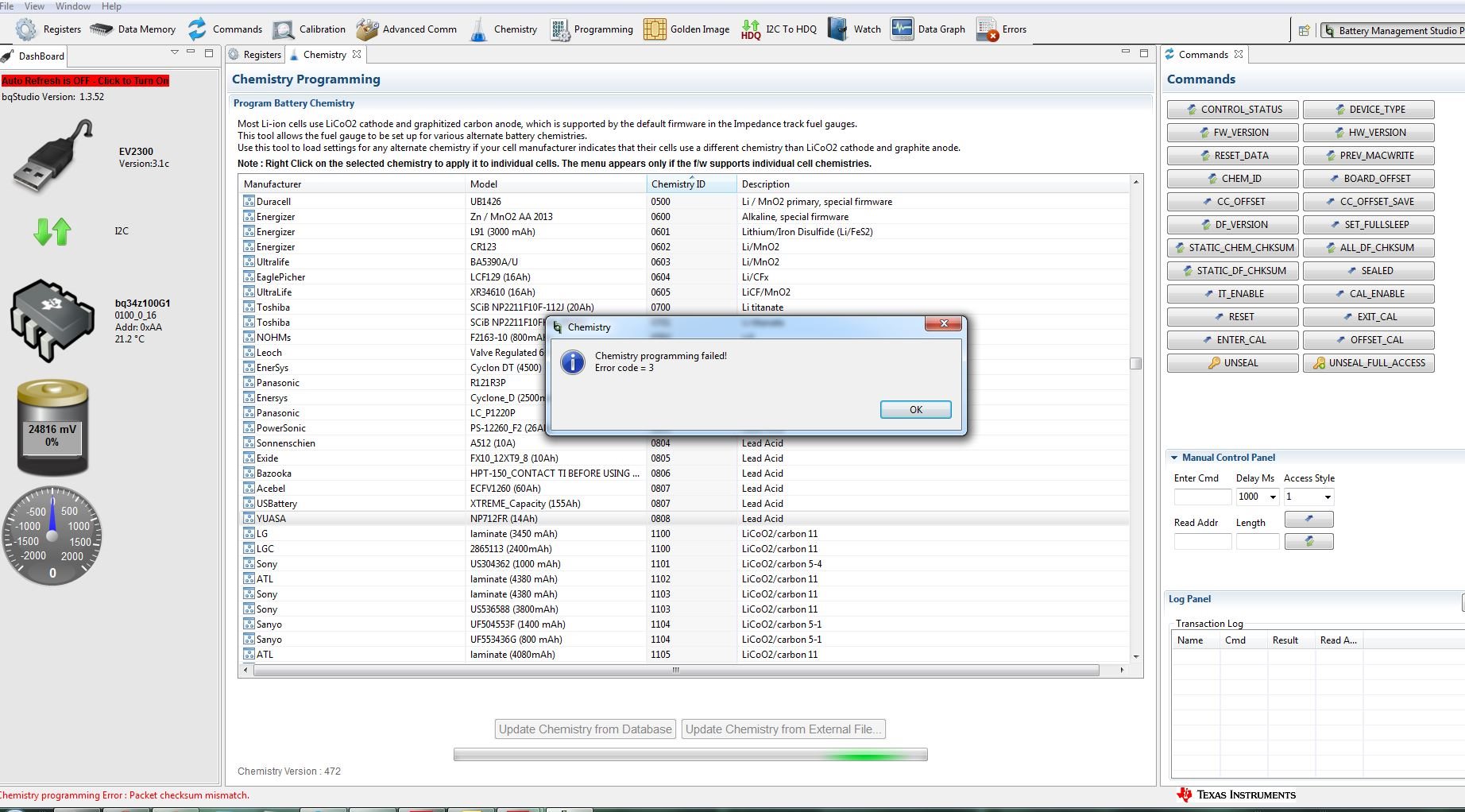The width and height of the screenshot is (1465, 812).
Task: Click the chemistry table vertical scrollbar thumb
Action: click(1136, 364)
